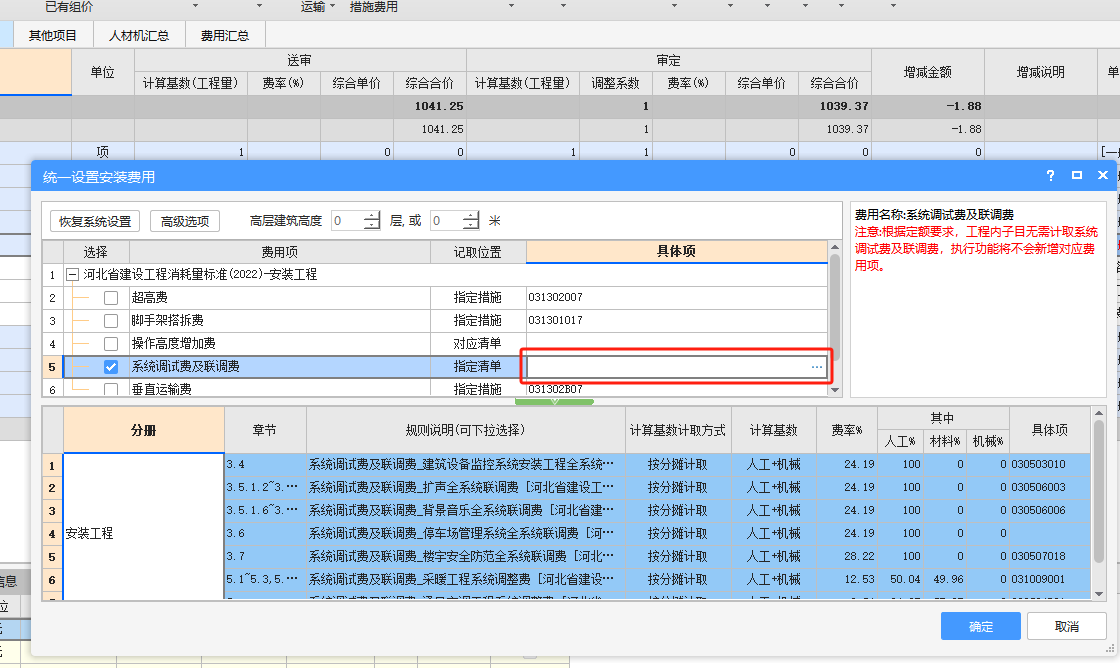
Task: Enable the 操作高度增加费 checkbox
Action: pos(111,344)
